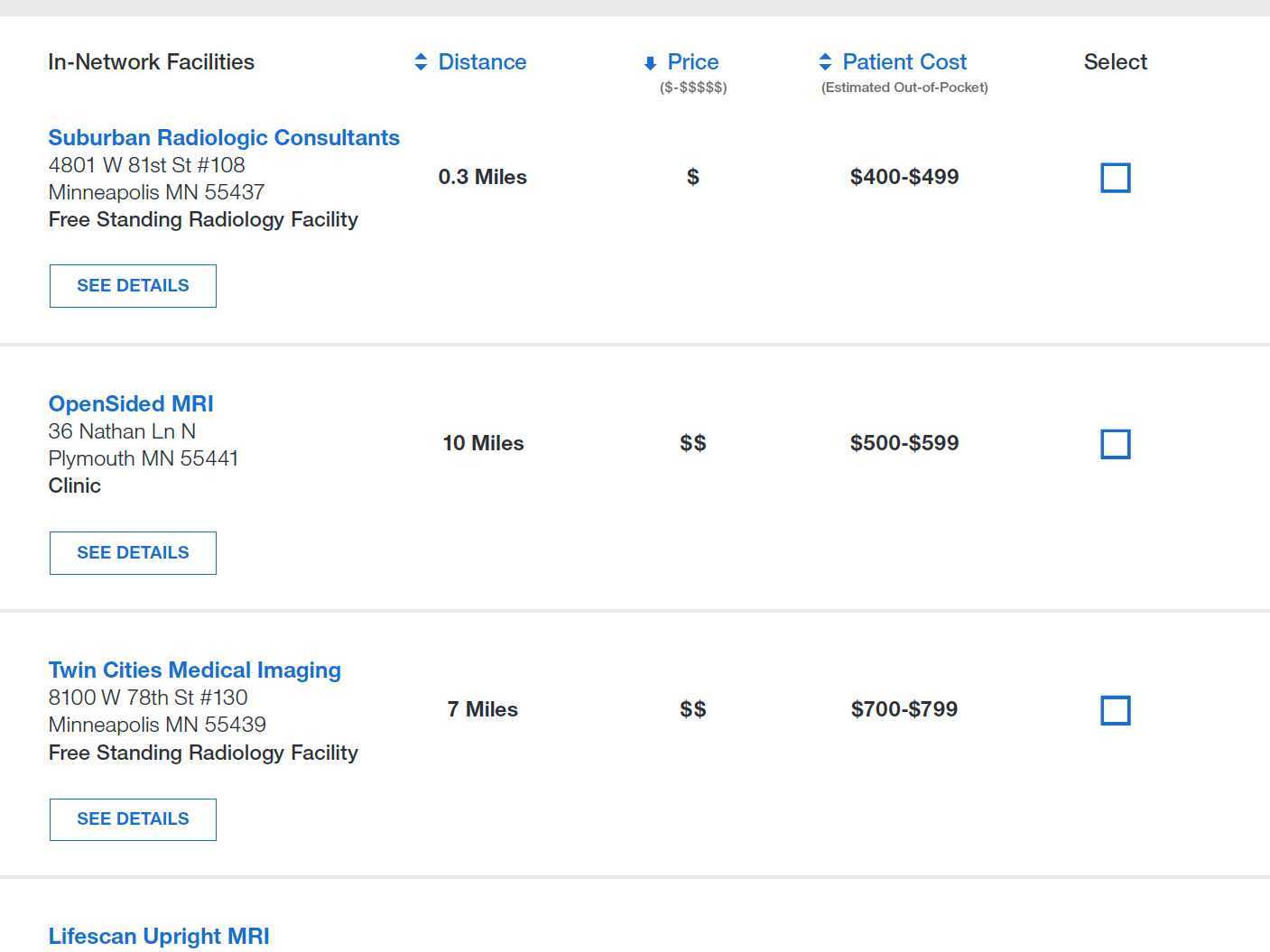Select Suburban Radiologic Consultants checkbox
Screen dimensions: 1270x952
click(x=1116, y=178)
